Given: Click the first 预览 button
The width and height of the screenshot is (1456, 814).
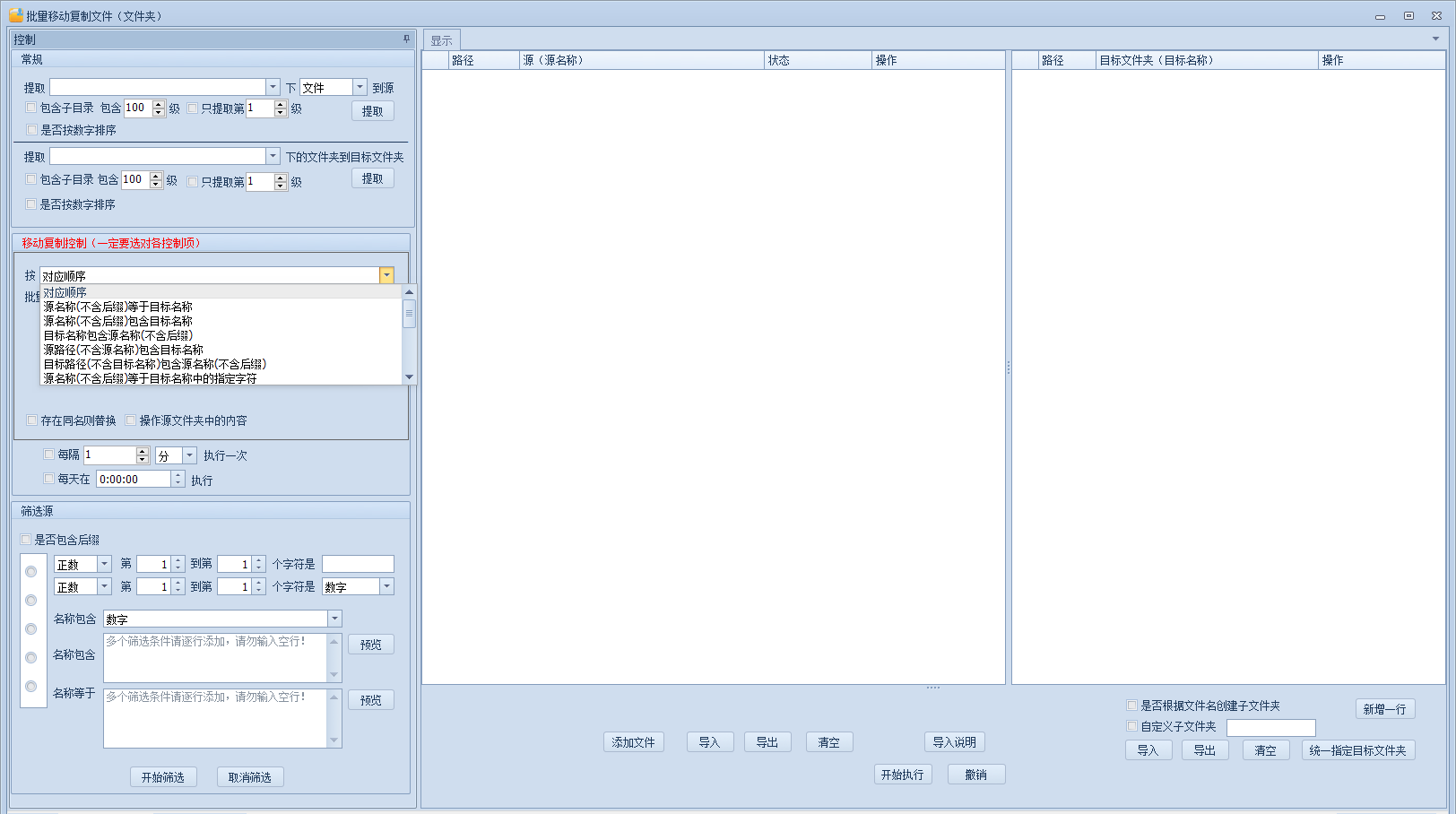Looking at the screenshot, I should click(x=371, y=645).
